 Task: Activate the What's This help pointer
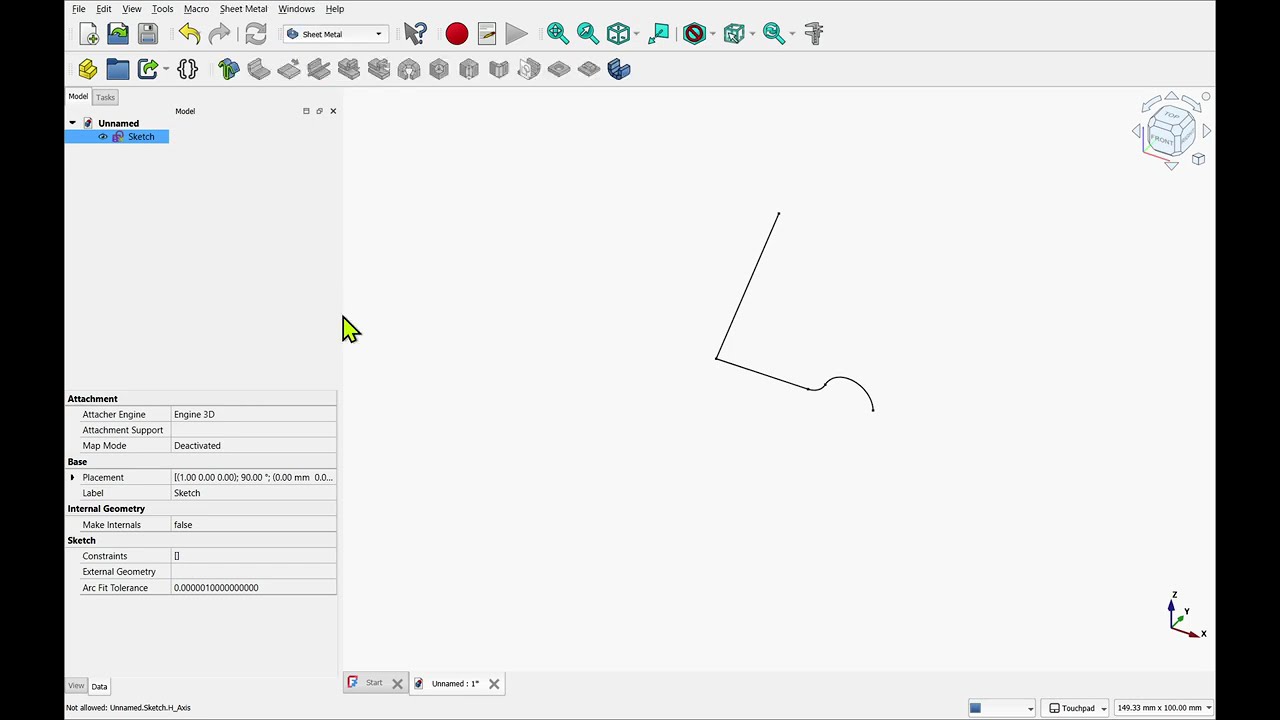tap(415, 34)
